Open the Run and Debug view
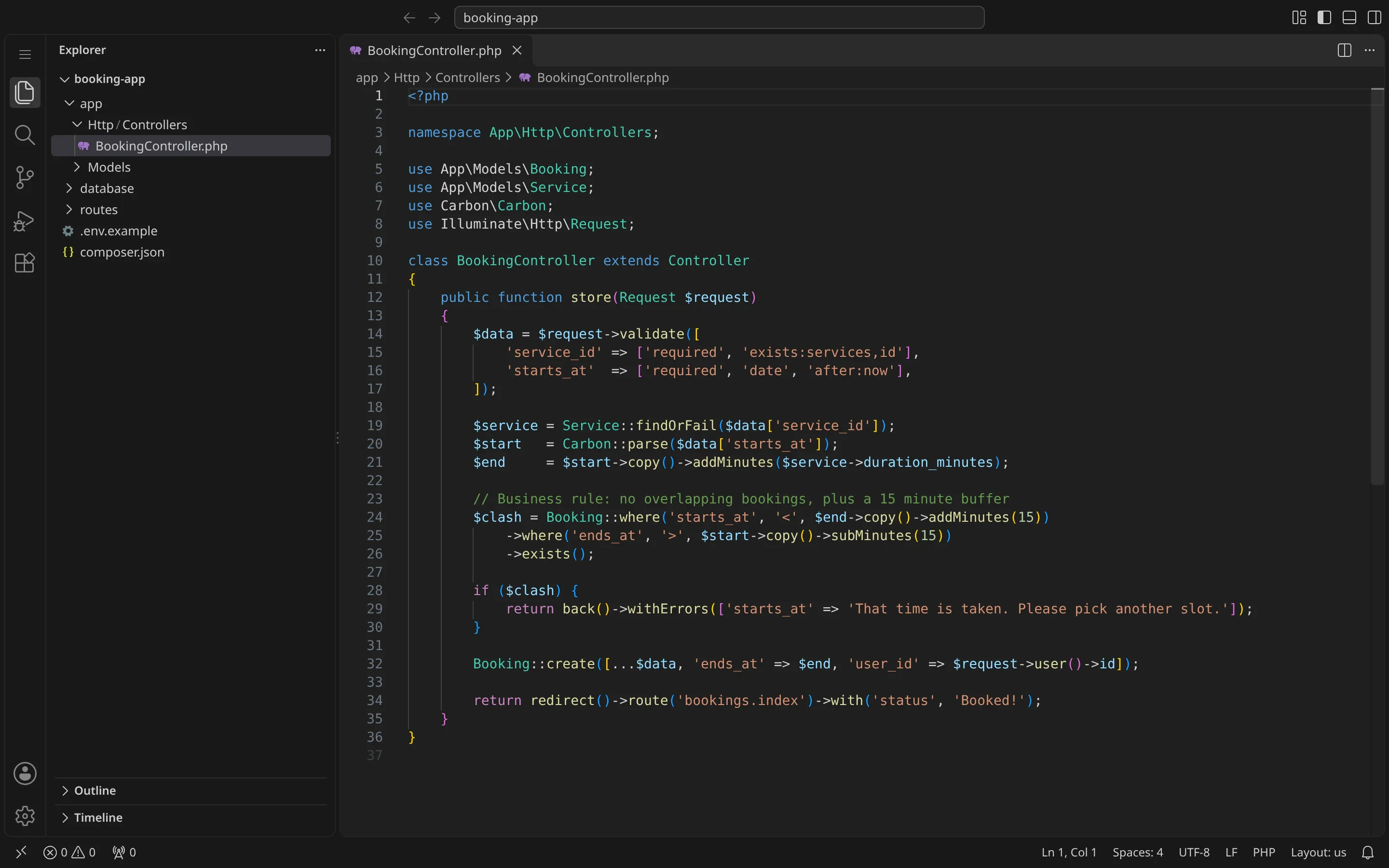Image resolution: width=1389 pixels, height=868 pixels. 25,220
